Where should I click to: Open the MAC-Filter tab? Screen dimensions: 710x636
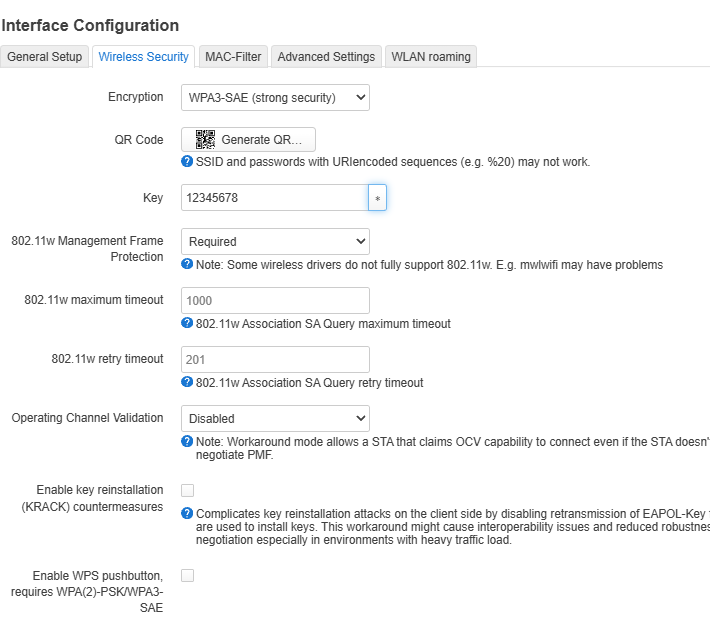[233, 57]
